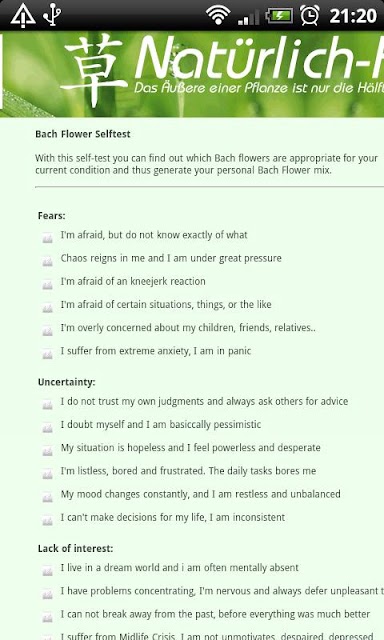Tap the "Bach Flower Selftest" heading
Viewport: 384px width, 640px height.
[83, 134]
